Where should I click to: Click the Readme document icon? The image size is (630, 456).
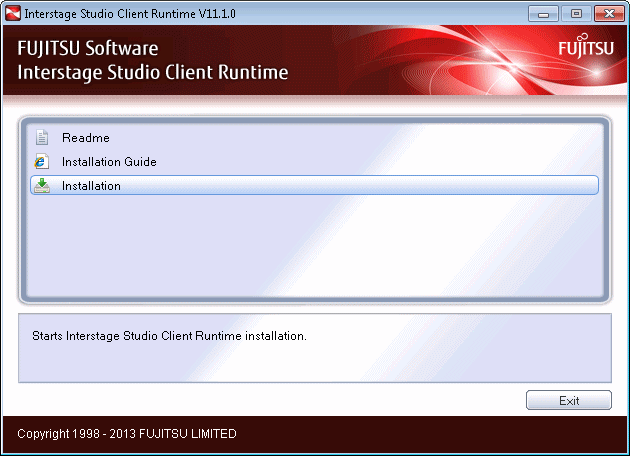click(42, 137)
